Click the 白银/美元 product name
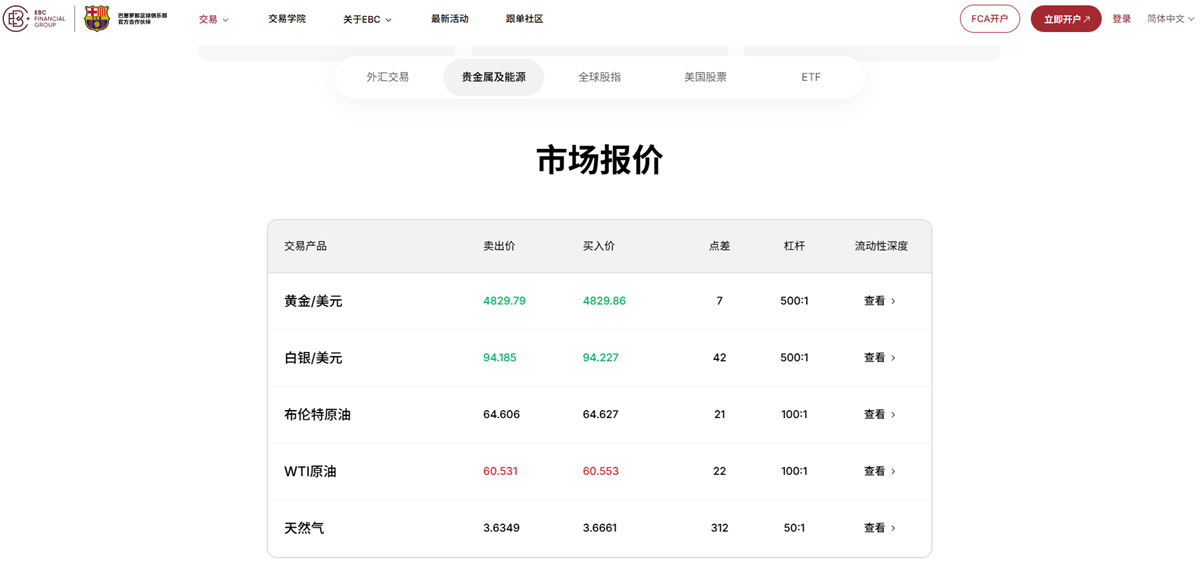Viewport: 1200px width, 563px height. (x=313, y=358)
